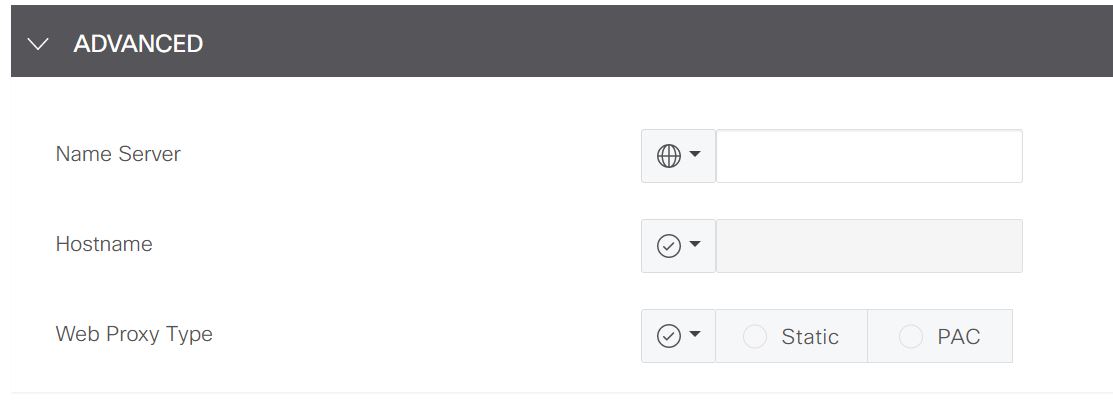Viewport: 1113px width, 415px height.
Task: Click the globe icon beside Name Server
Action: coord(668,156)
